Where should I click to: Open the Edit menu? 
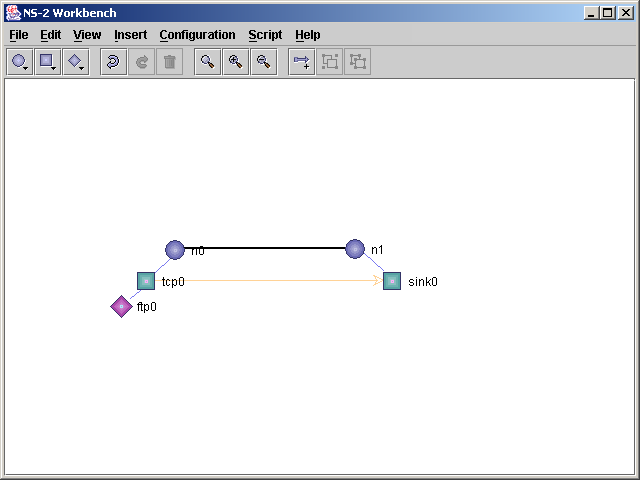(x=51, y=35)
